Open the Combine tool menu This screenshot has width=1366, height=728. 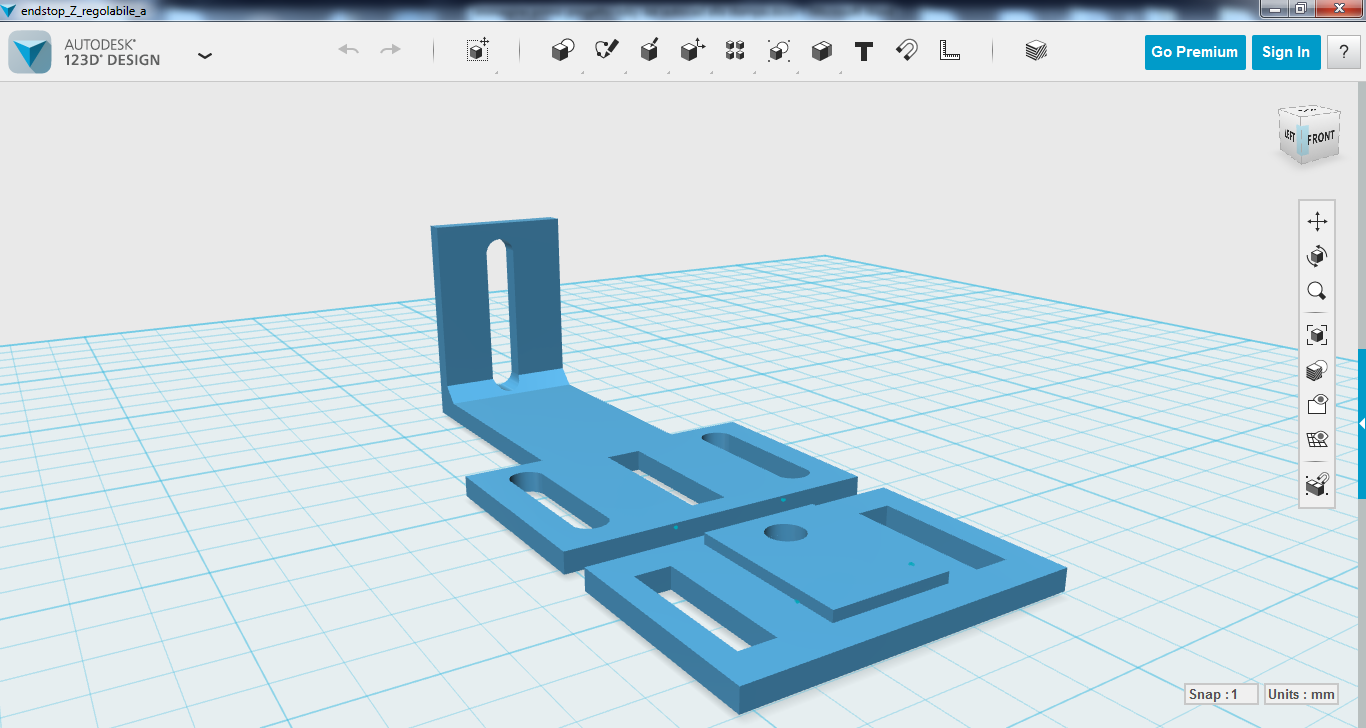(822, 50)
